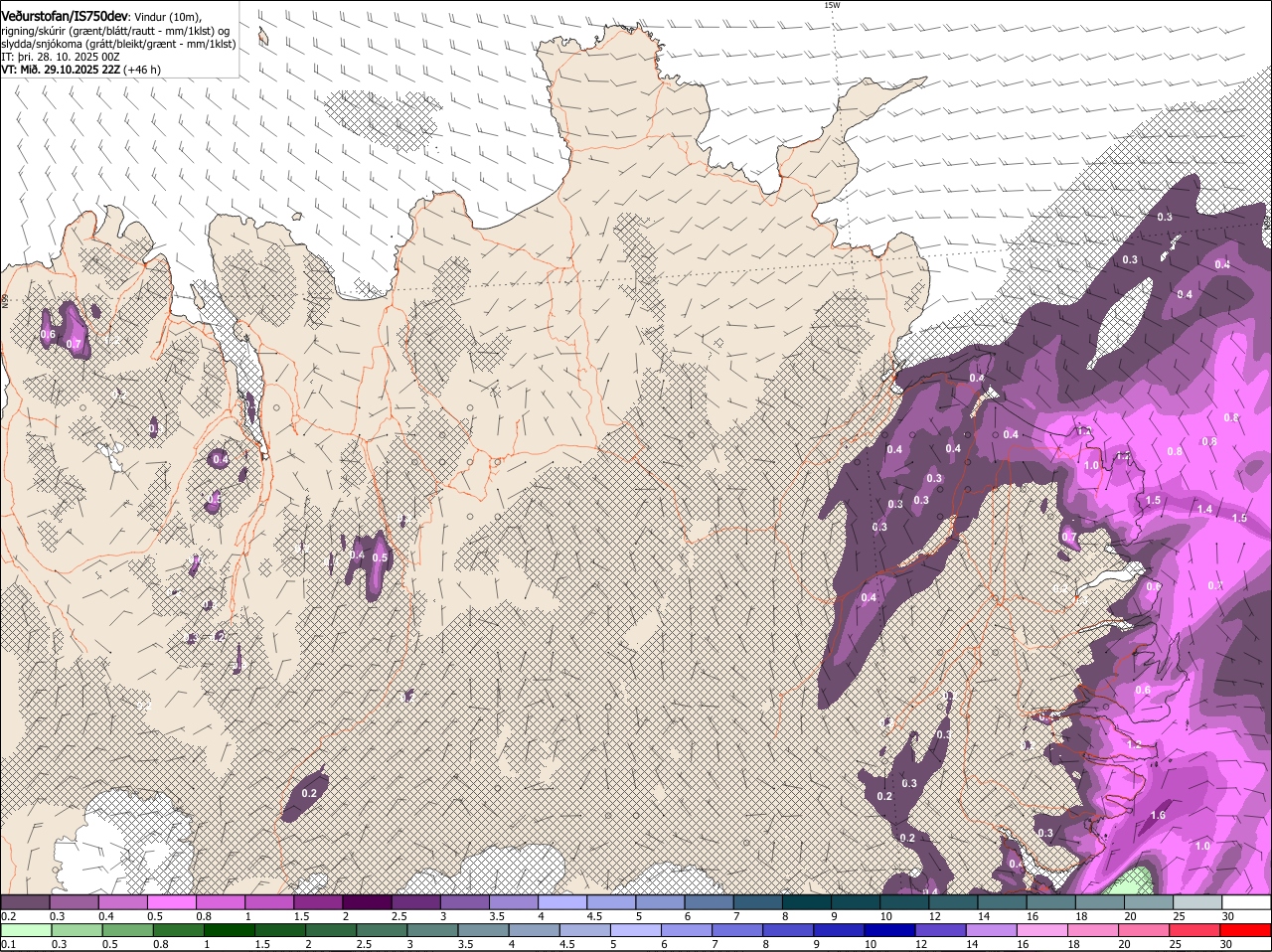Image resolution: width=1272 pixels, height=952 pixels.
Task: Pick the gray swatch labeled 20 in upper legend
Action: coord(1148,902)
